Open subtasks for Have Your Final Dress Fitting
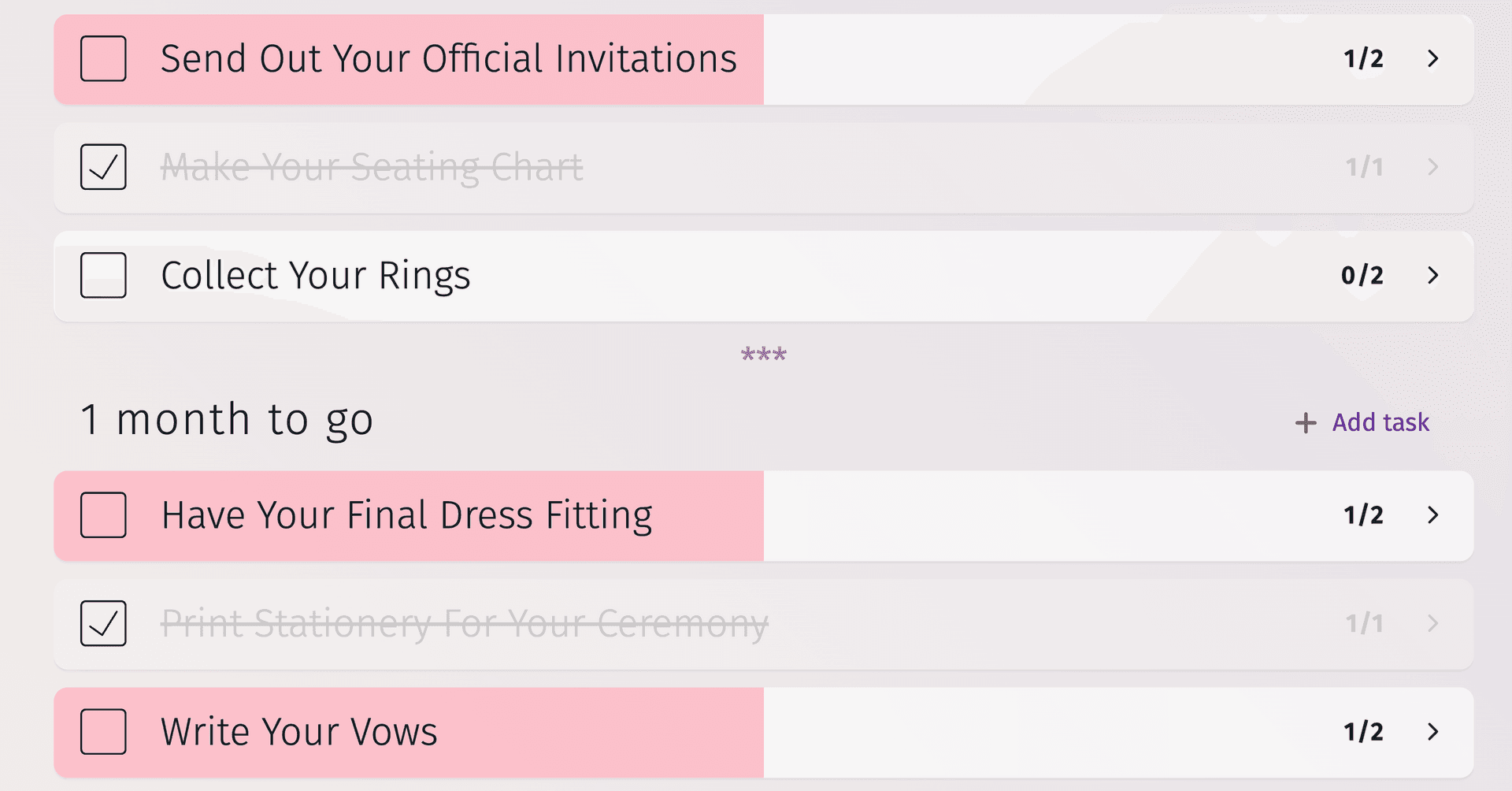The width and height of the screenshot is (1512, 791). 1434,515
